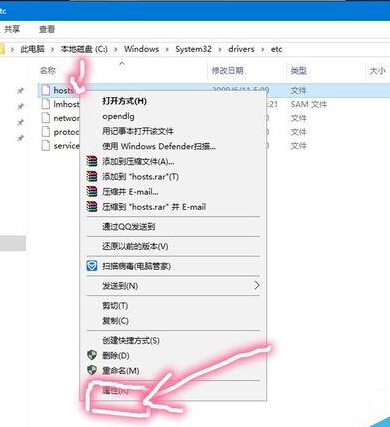
Task: Click the pin icon beside hosts row
Action: (21, 91)
